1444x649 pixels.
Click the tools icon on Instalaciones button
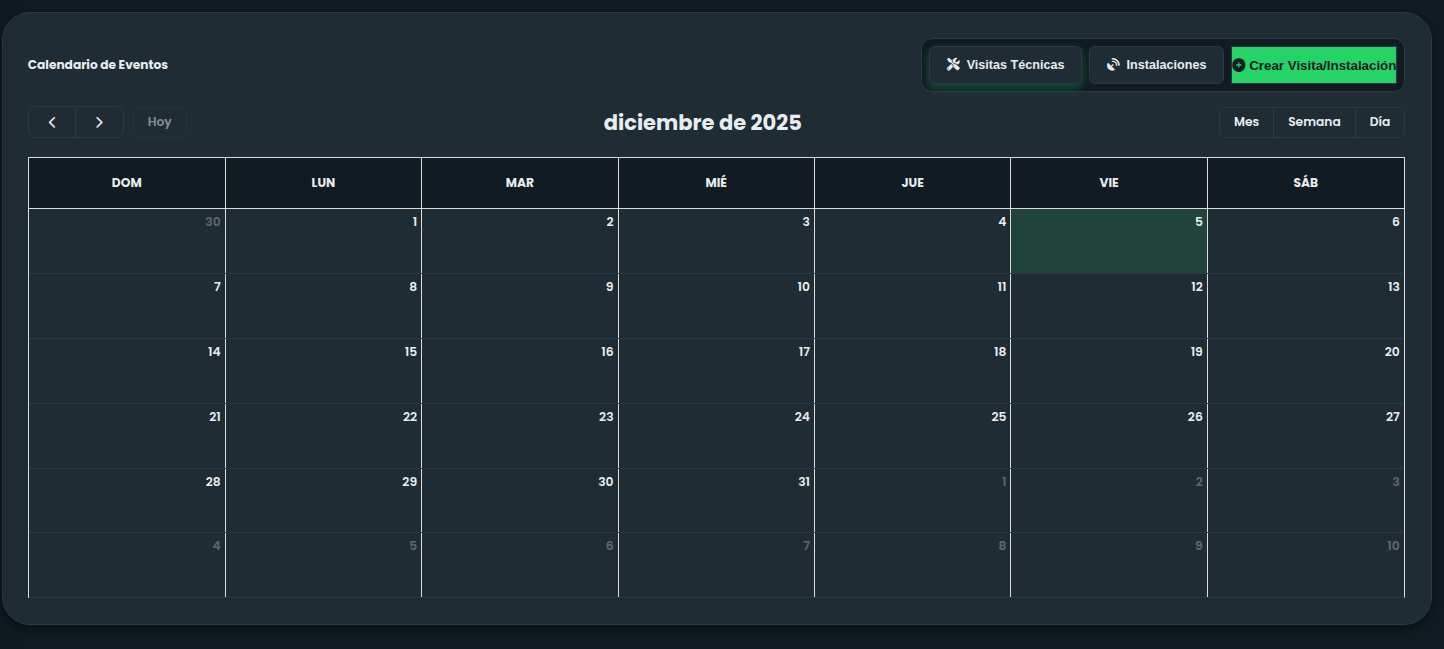click(x=1112, y=64)
